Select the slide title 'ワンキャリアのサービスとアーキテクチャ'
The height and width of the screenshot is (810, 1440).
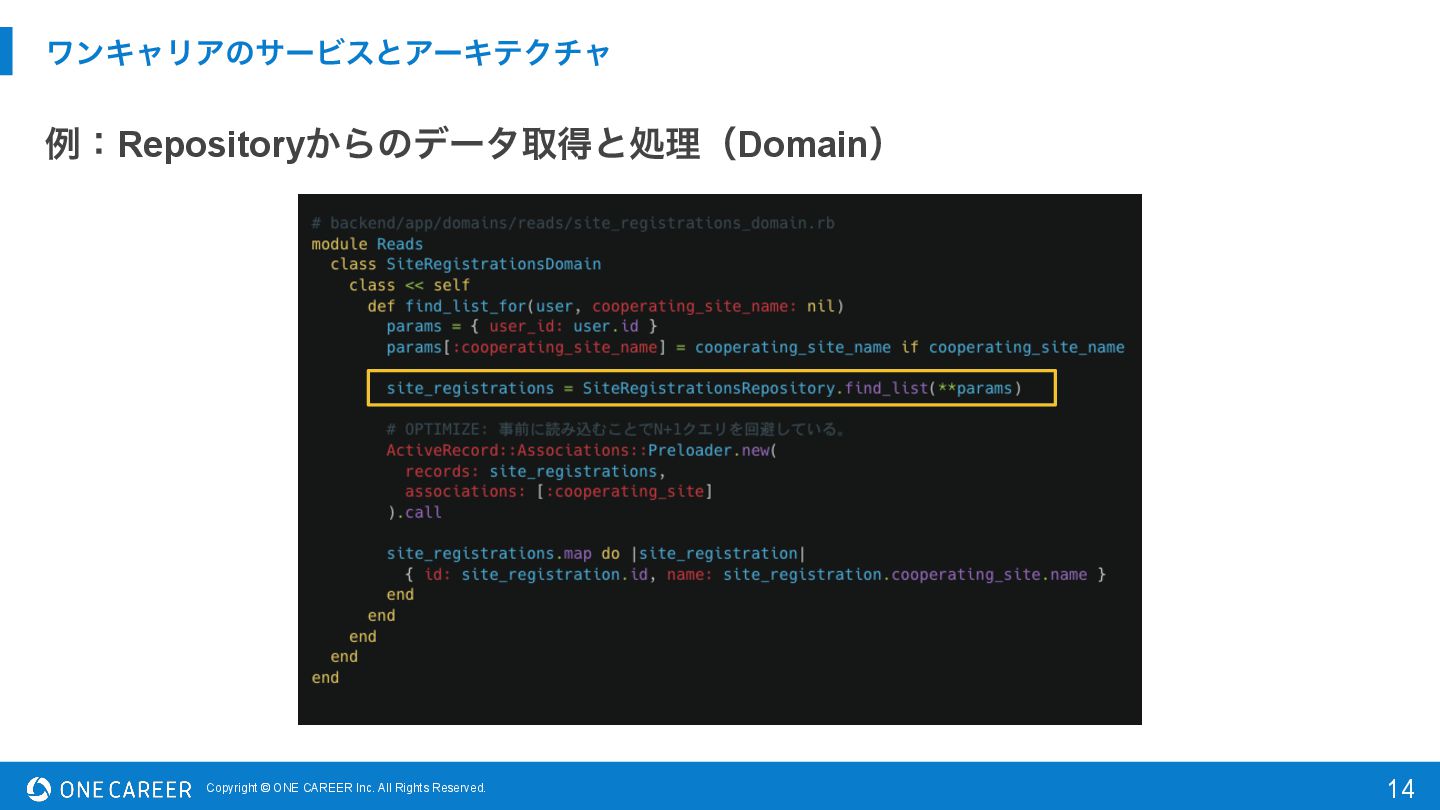pyautogui.click(x=328, y=52)
